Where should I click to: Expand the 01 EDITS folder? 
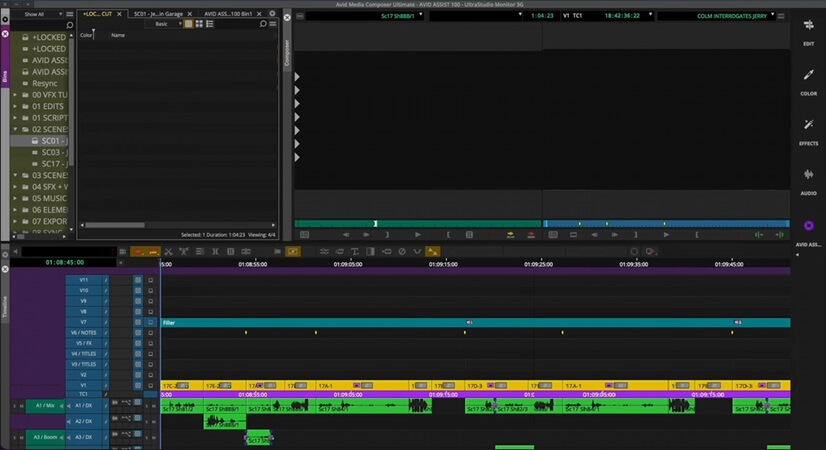[x=15, y=106]
